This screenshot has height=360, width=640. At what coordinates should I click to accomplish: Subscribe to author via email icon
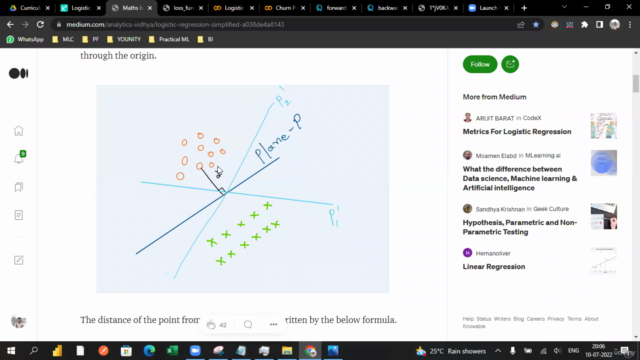pos(510,64)
